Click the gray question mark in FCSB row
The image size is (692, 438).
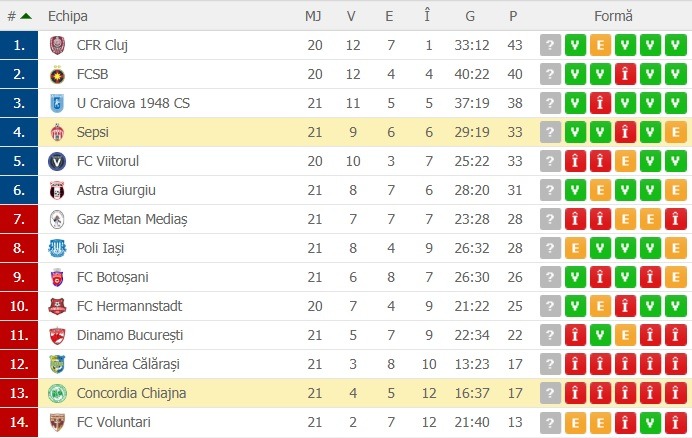[x=550, y=74]
